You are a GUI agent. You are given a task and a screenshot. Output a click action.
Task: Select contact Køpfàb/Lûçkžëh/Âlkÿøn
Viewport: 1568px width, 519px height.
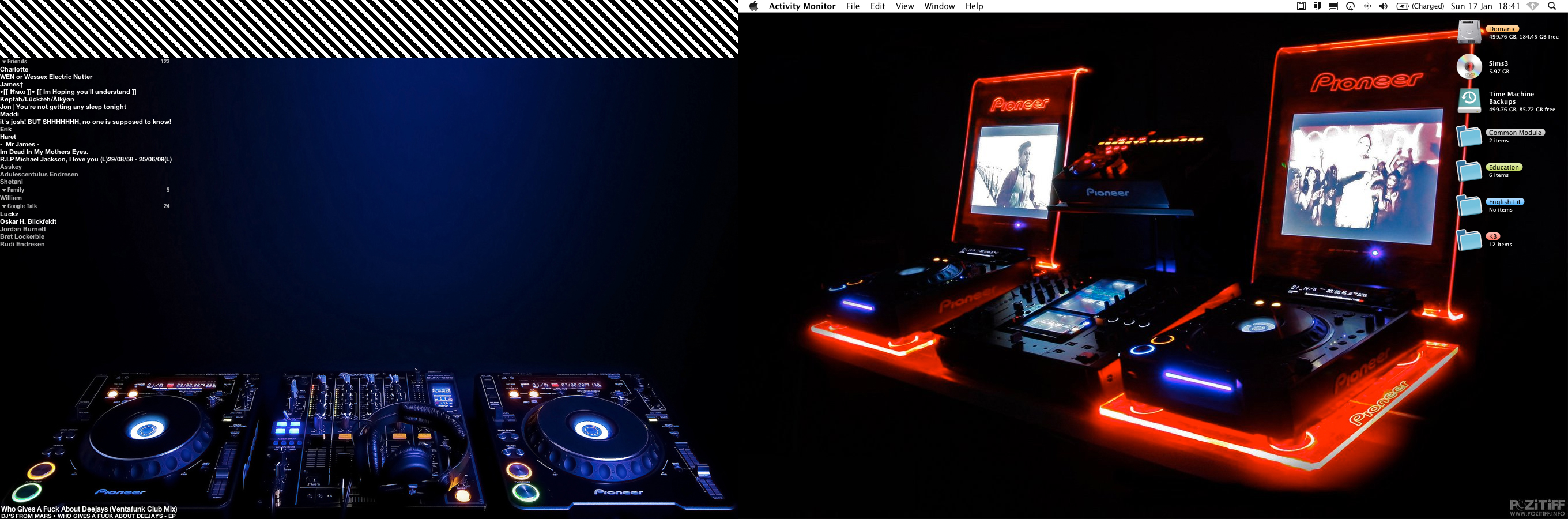point(37,99)
